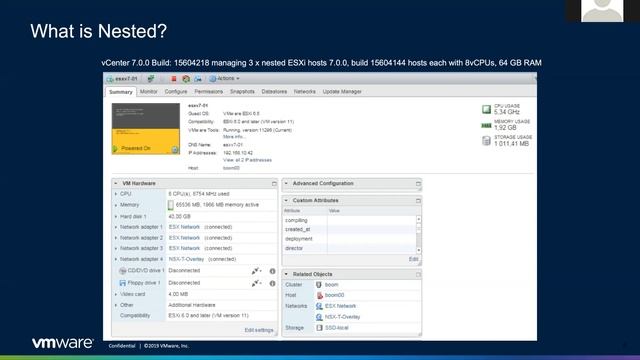640x360 pixels.
Task: Click the launch console toolbar icon
Action: [198, 78]
